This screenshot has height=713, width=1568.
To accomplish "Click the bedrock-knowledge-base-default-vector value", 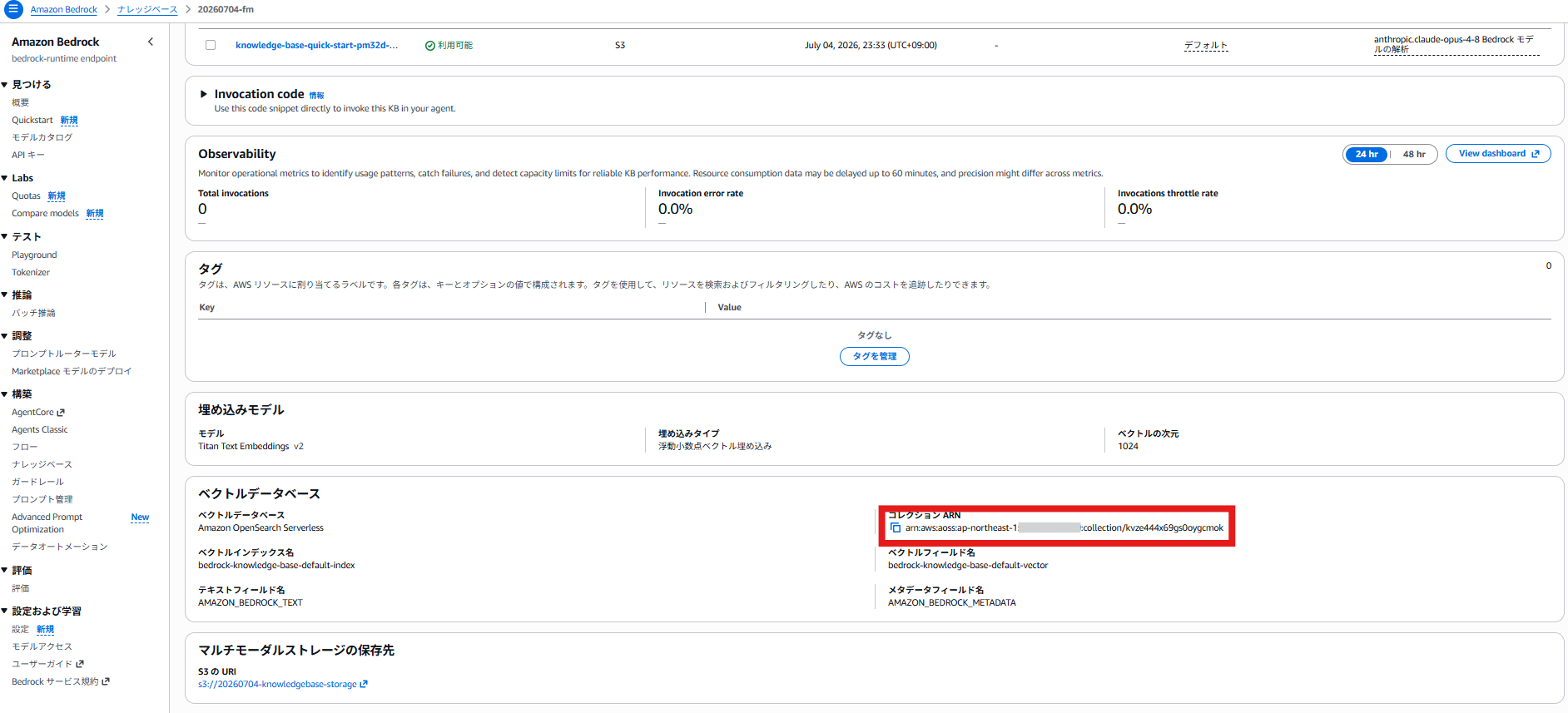I will tap(968, 566).
